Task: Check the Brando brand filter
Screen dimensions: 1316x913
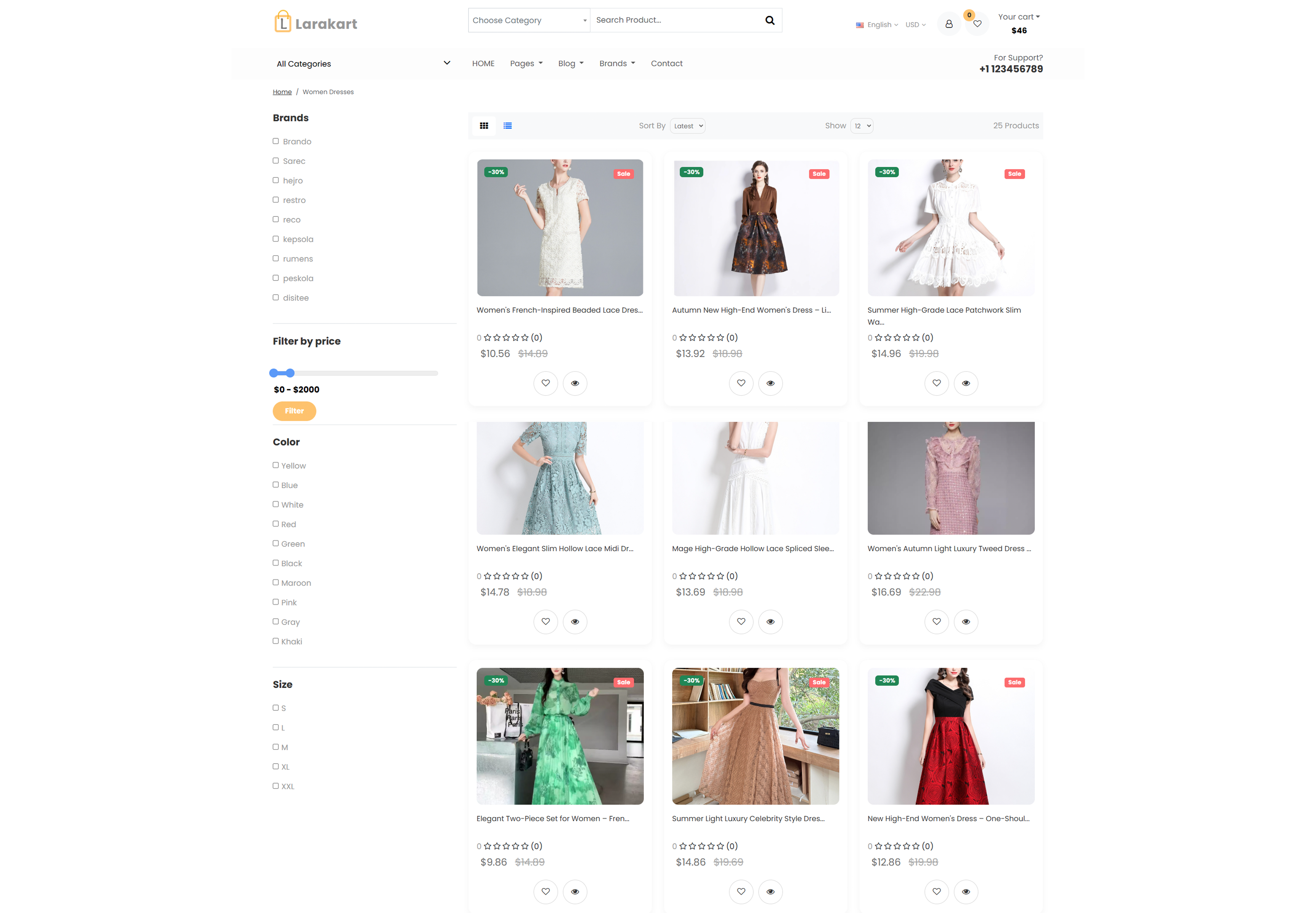Action: (x=276, y=141)
